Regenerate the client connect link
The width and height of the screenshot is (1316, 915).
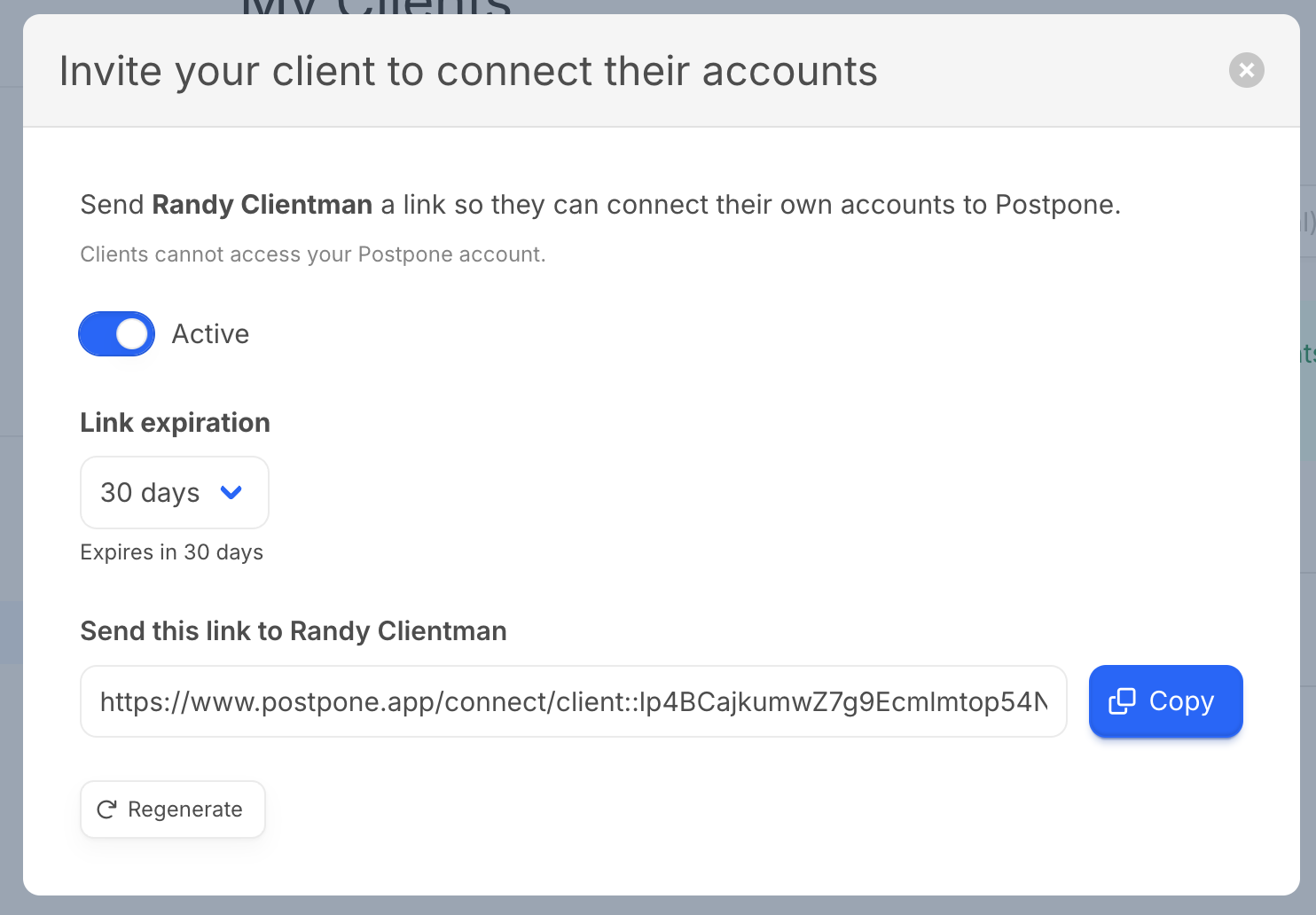pos(173,809)
